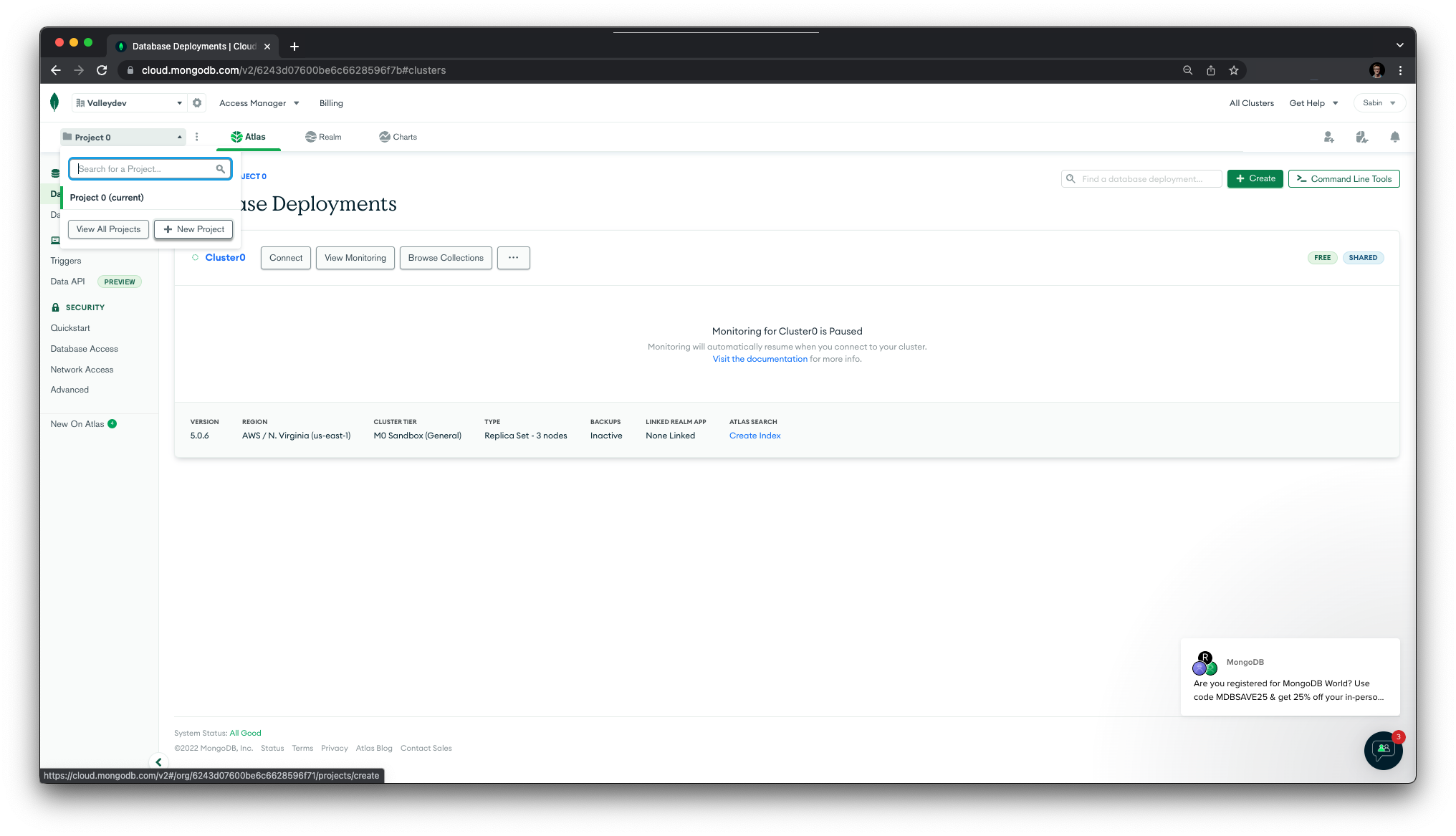Click the site lock icon in address bar
The width and height of the screenshot is (1456, 836).
(130, 70)
